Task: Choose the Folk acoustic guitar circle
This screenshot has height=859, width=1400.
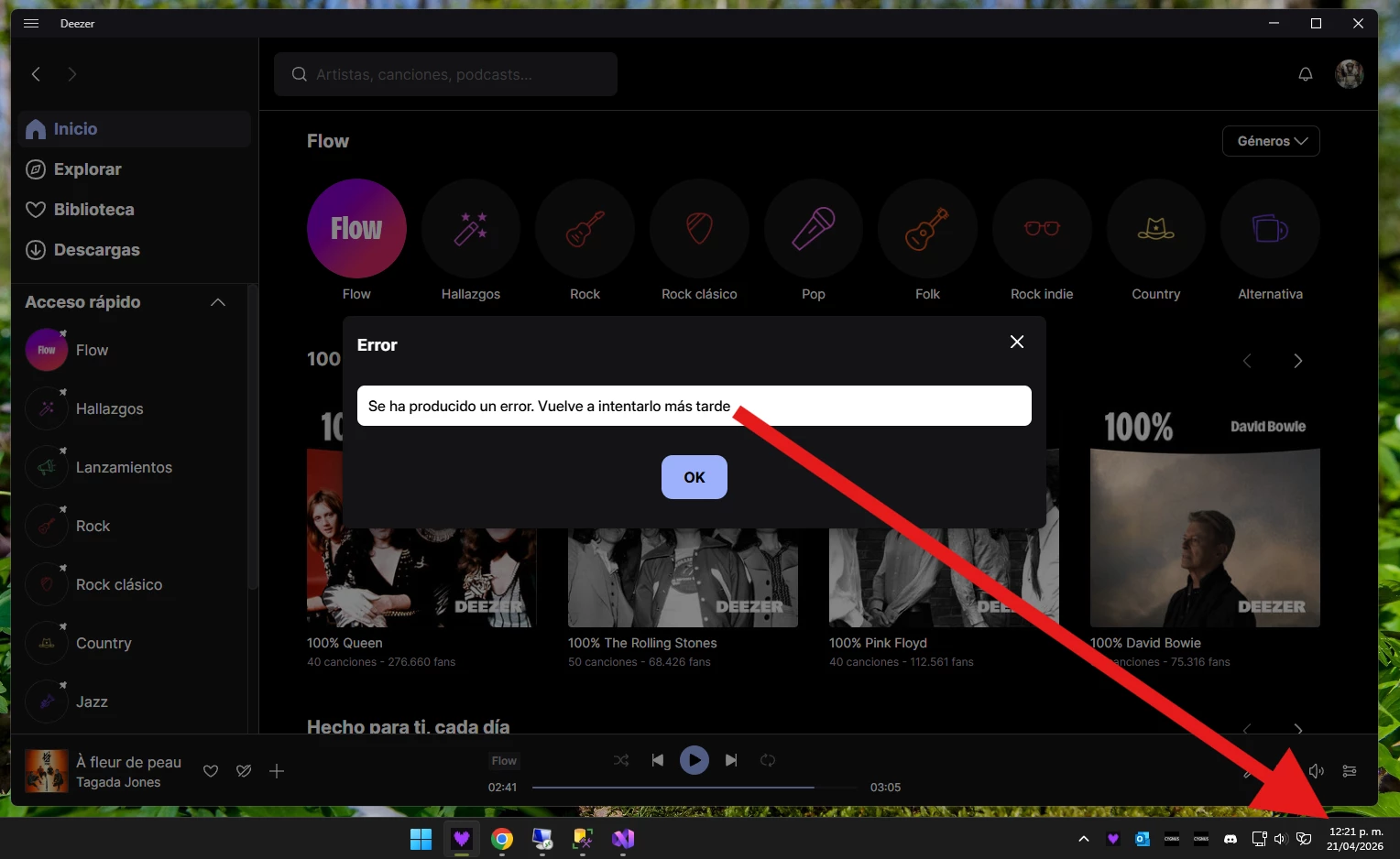Action: [927, 228]
